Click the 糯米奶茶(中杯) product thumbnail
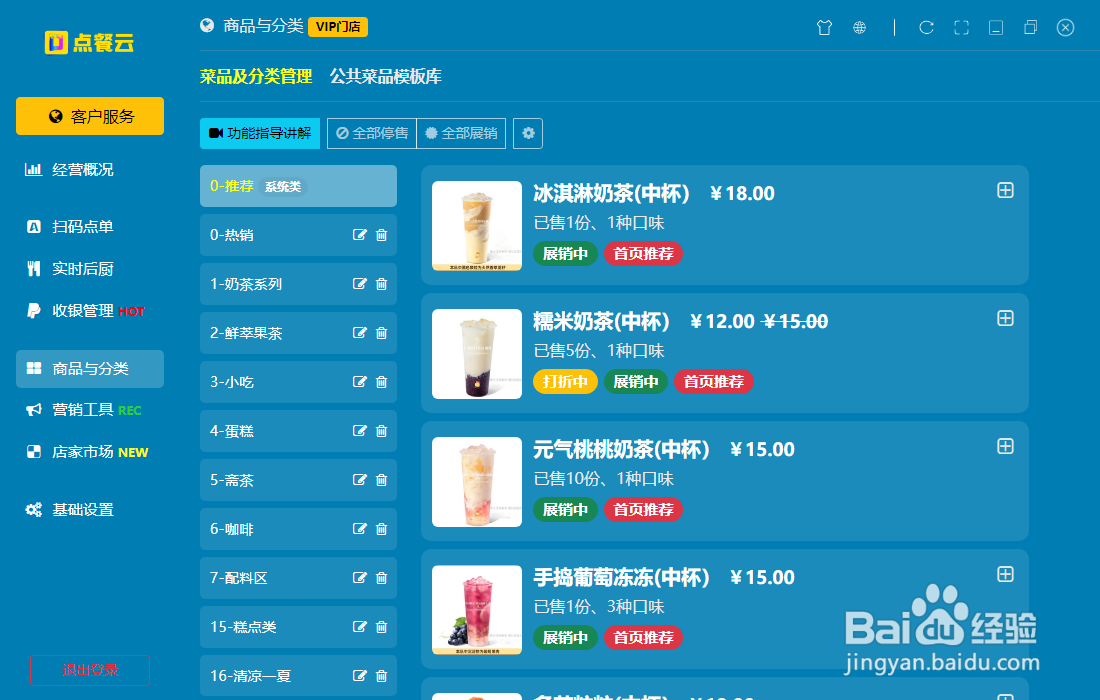The height and width of the screenshot is (700, 1100). click(477, 354)
